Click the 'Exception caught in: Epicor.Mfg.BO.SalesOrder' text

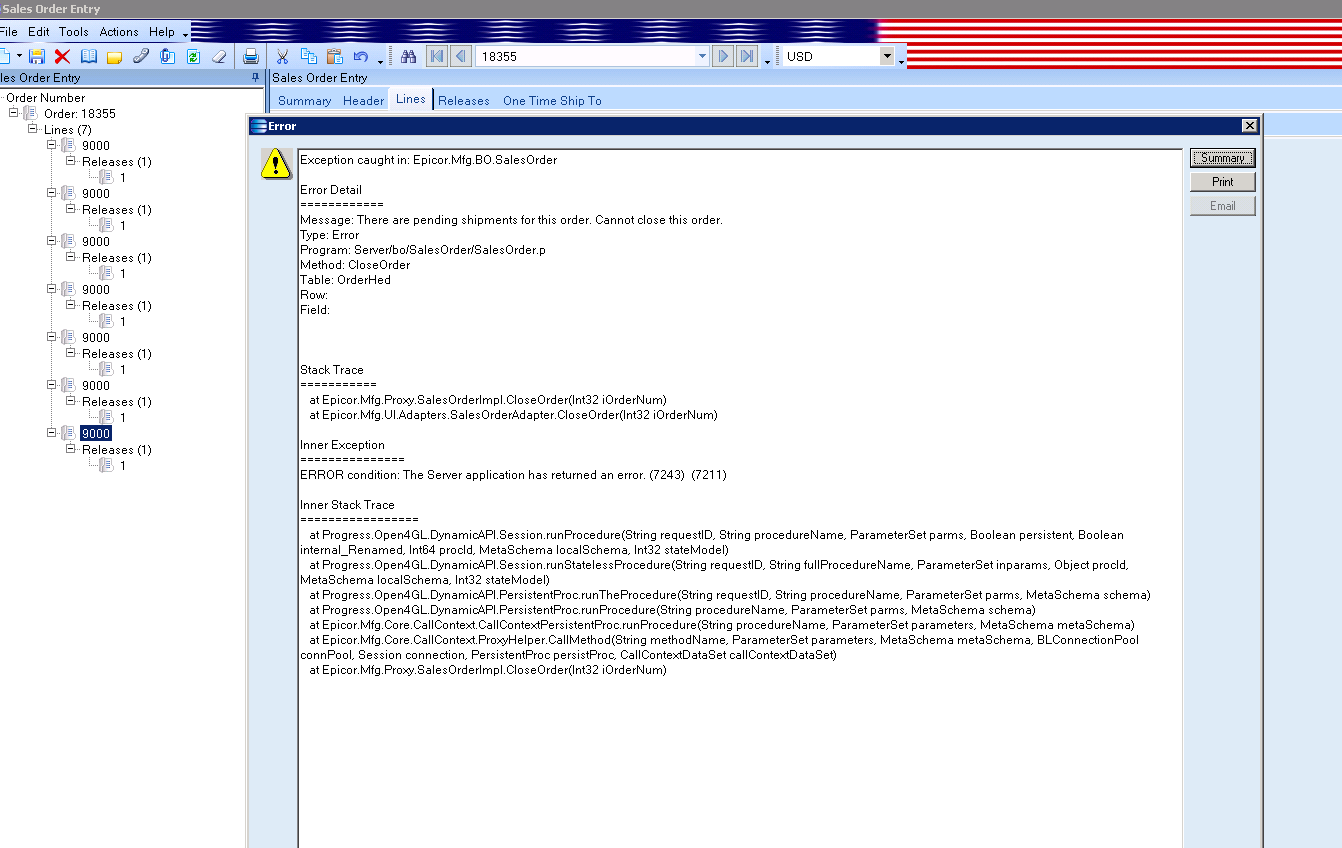pos(429,160)
